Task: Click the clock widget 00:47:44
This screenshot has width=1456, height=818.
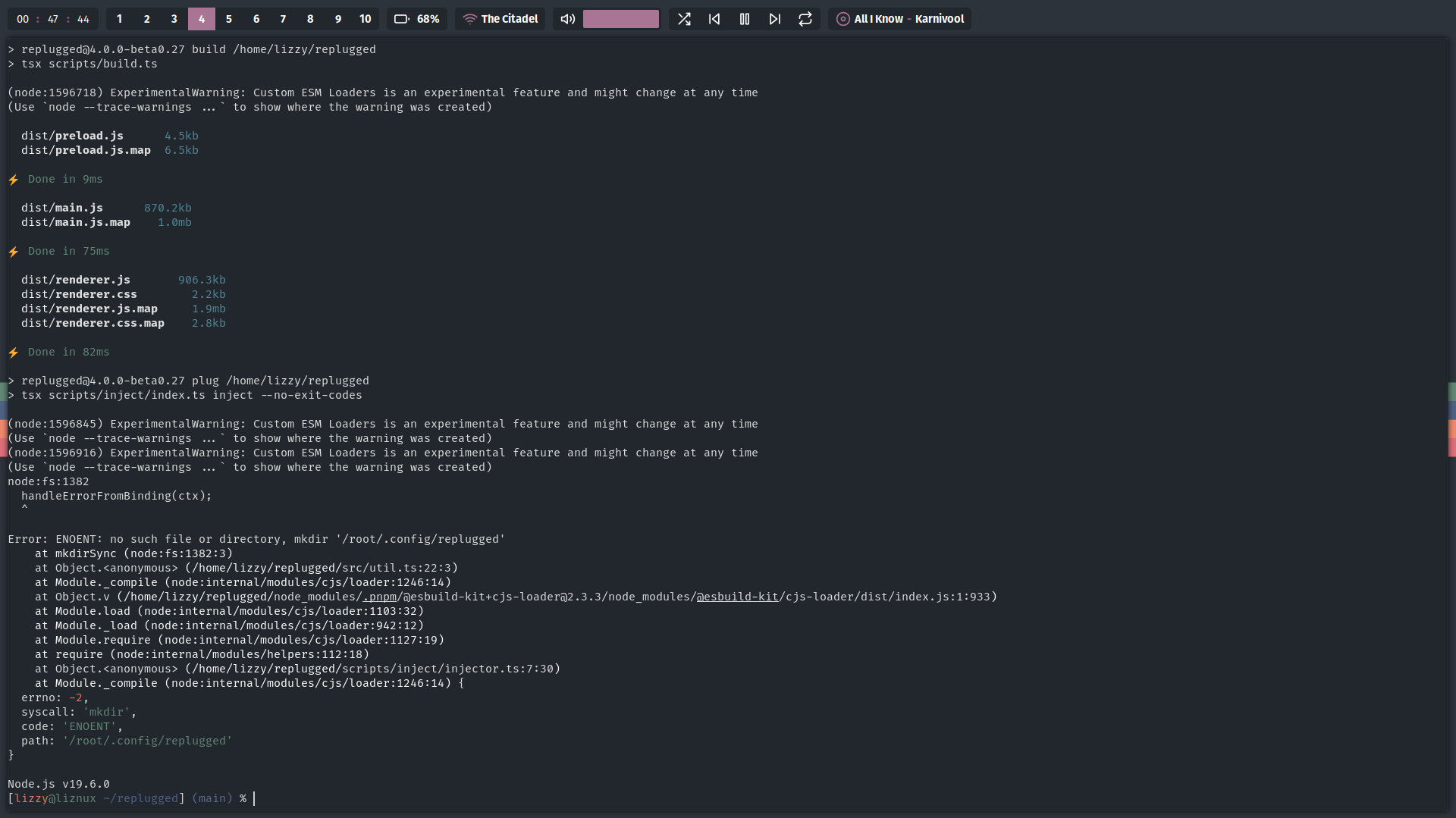Action: click(53, 19)
